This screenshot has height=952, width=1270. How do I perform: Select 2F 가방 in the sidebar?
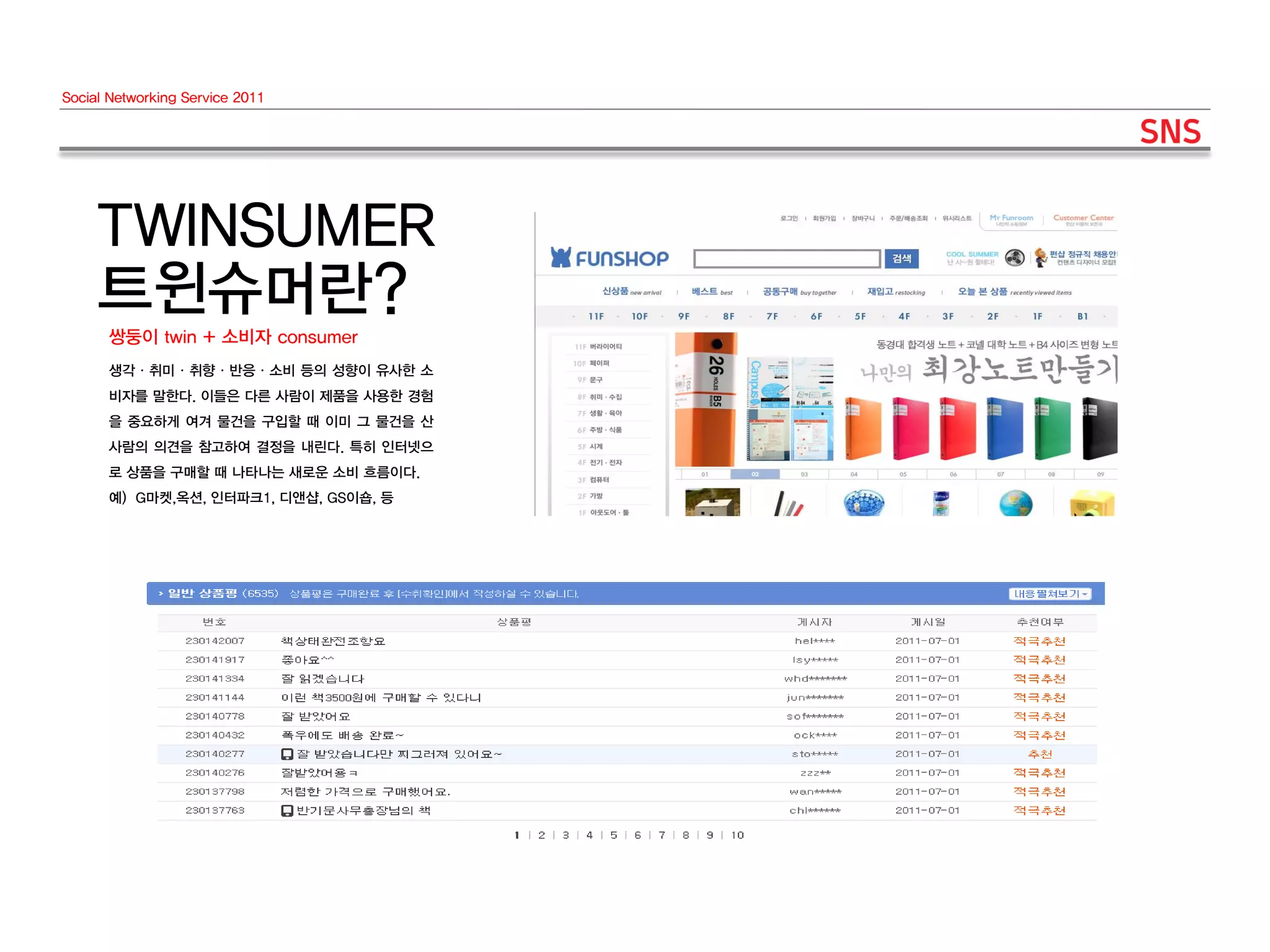pyautogui.click(x=590, y=496)
